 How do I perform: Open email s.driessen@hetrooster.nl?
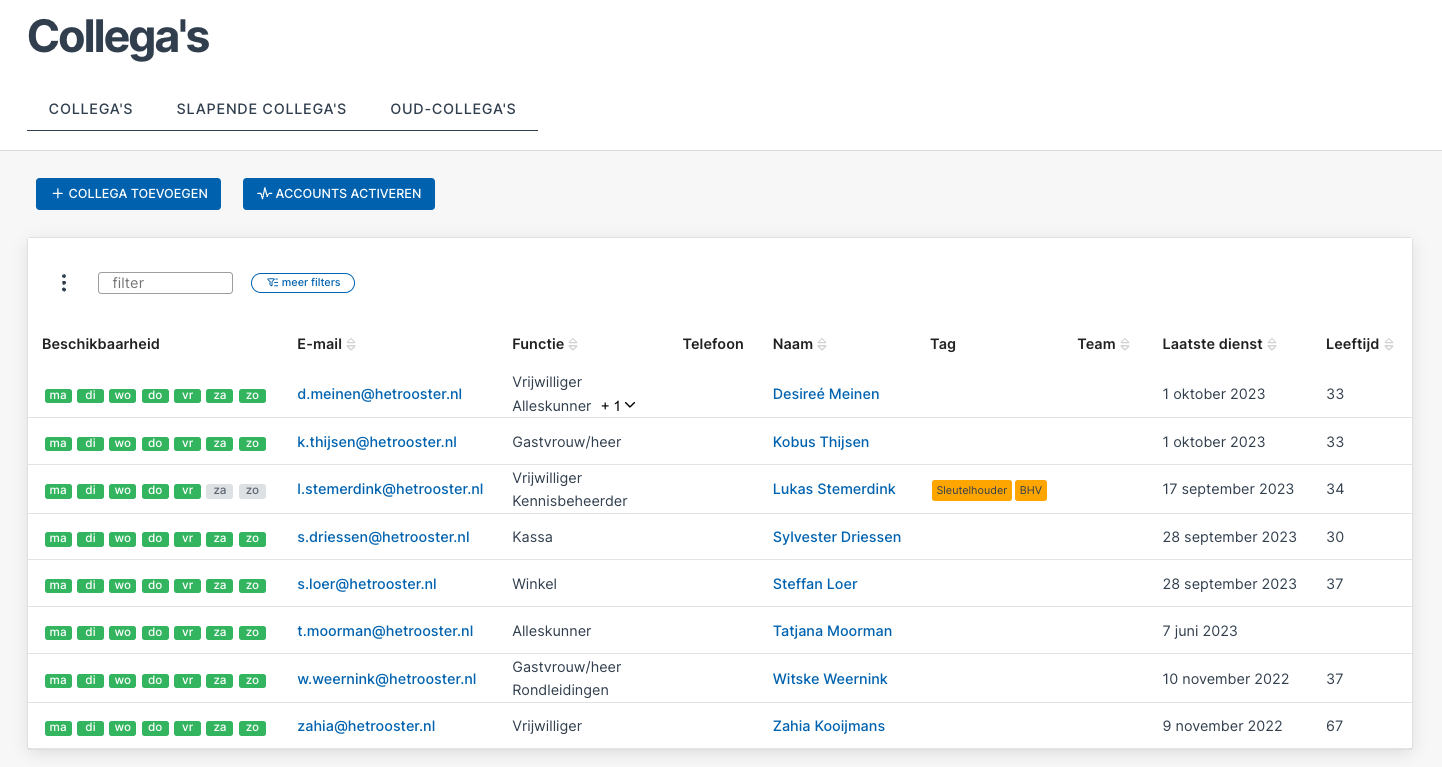tap(383, 537)
